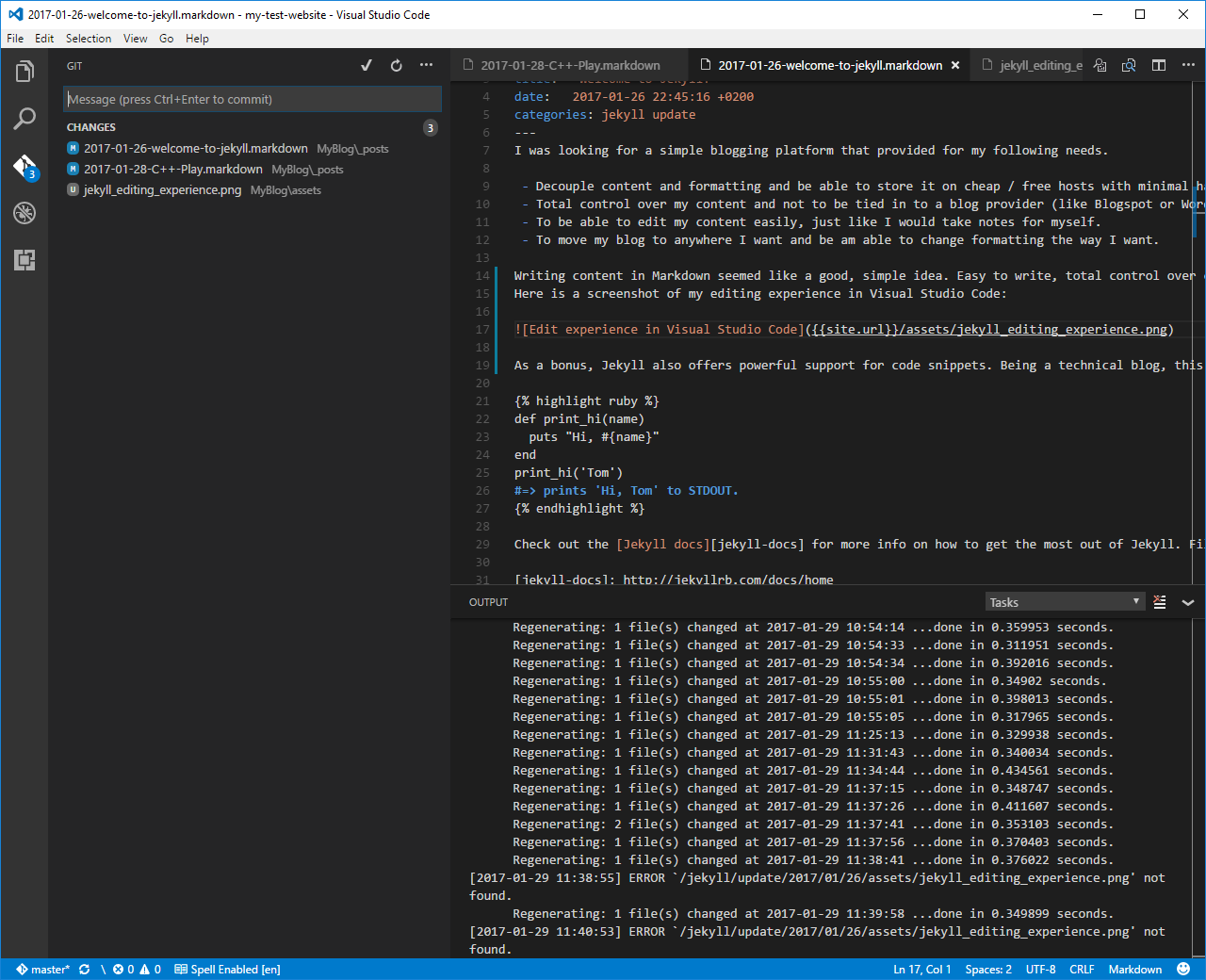Image resolution: width=1206 pixels, height=980 pixels.
Task: Click Ln 17, Col 1 in status bar
Action: (921, 969)
